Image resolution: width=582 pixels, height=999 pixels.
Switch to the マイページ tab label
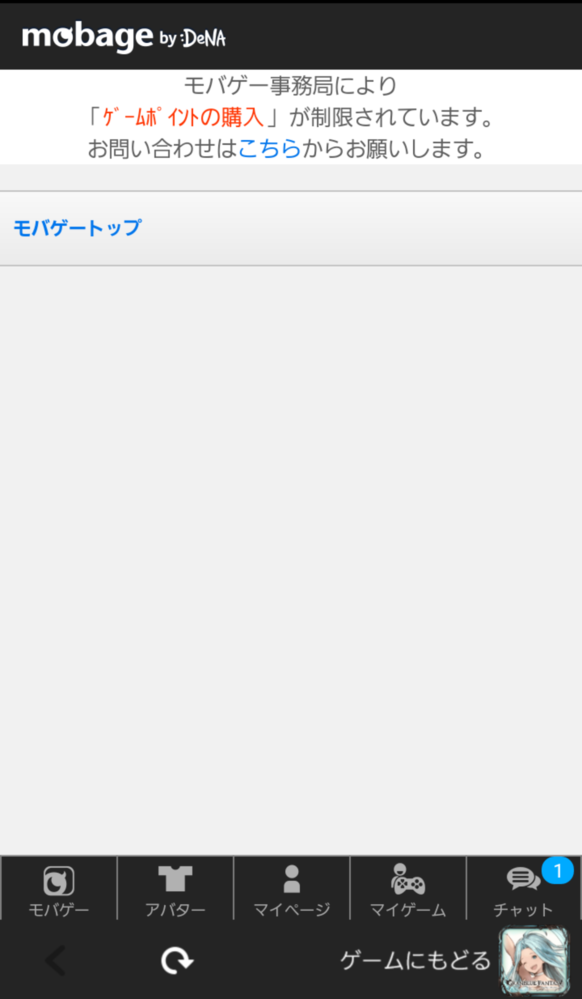(x=292, y=910)
